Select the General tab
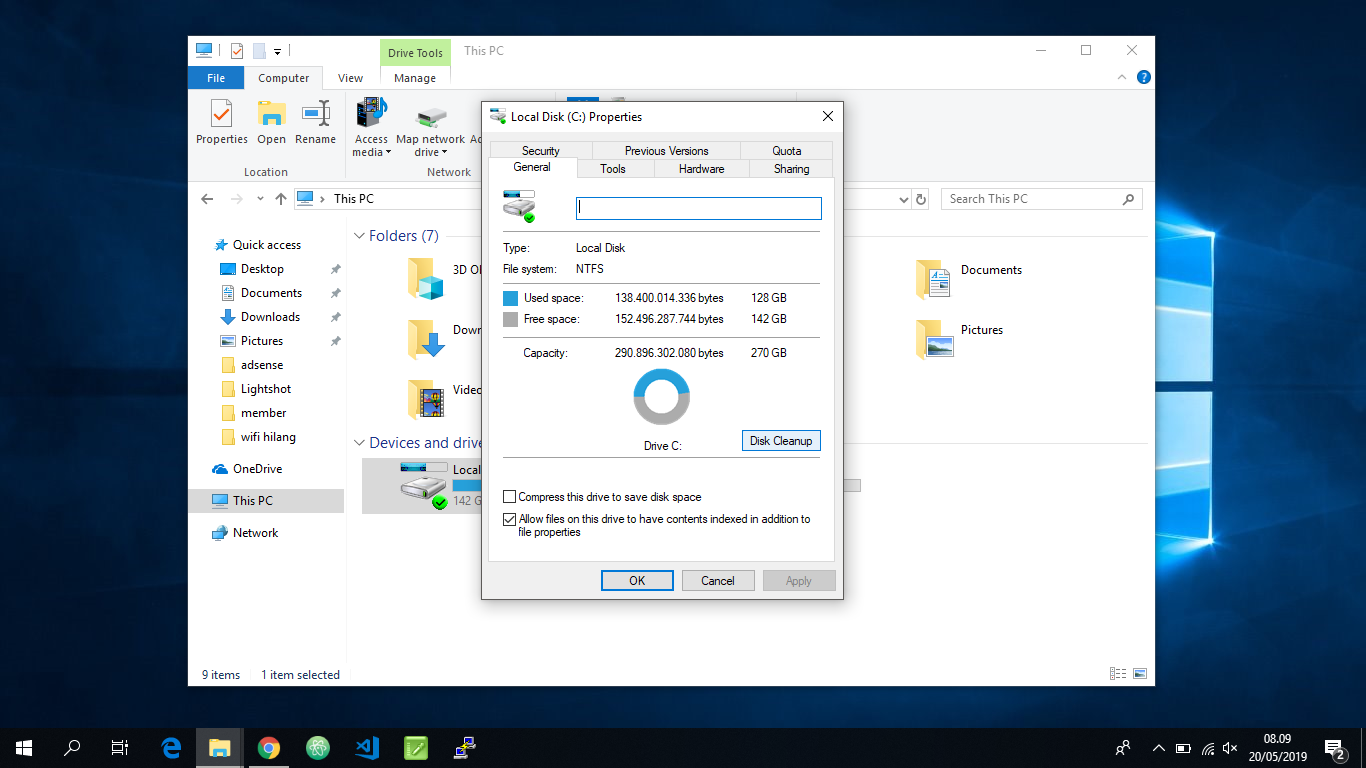Screen dimensions: 1366x768 click(x=532, y=167)
